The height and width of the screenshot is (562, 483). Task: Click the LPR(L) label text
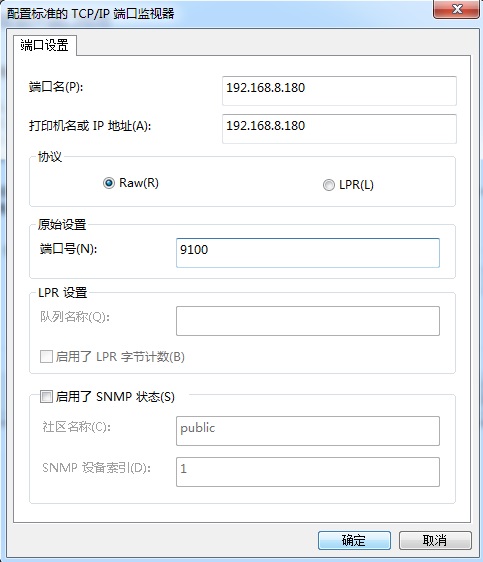[x=356, y=185]
